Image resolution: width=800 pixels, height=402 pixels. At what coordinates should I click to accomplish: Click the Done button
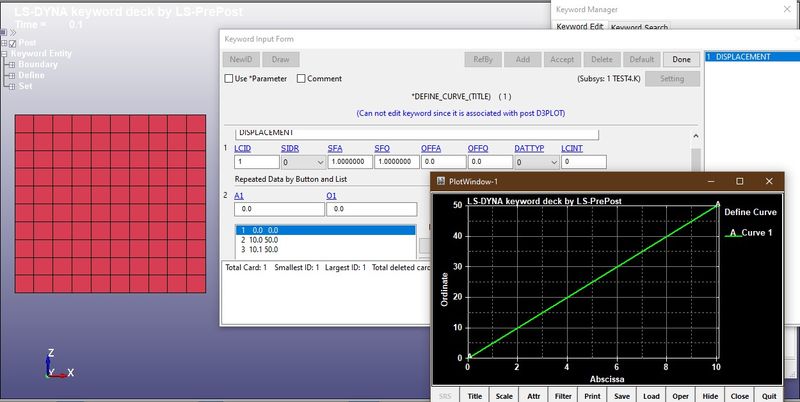coord(682,59)
